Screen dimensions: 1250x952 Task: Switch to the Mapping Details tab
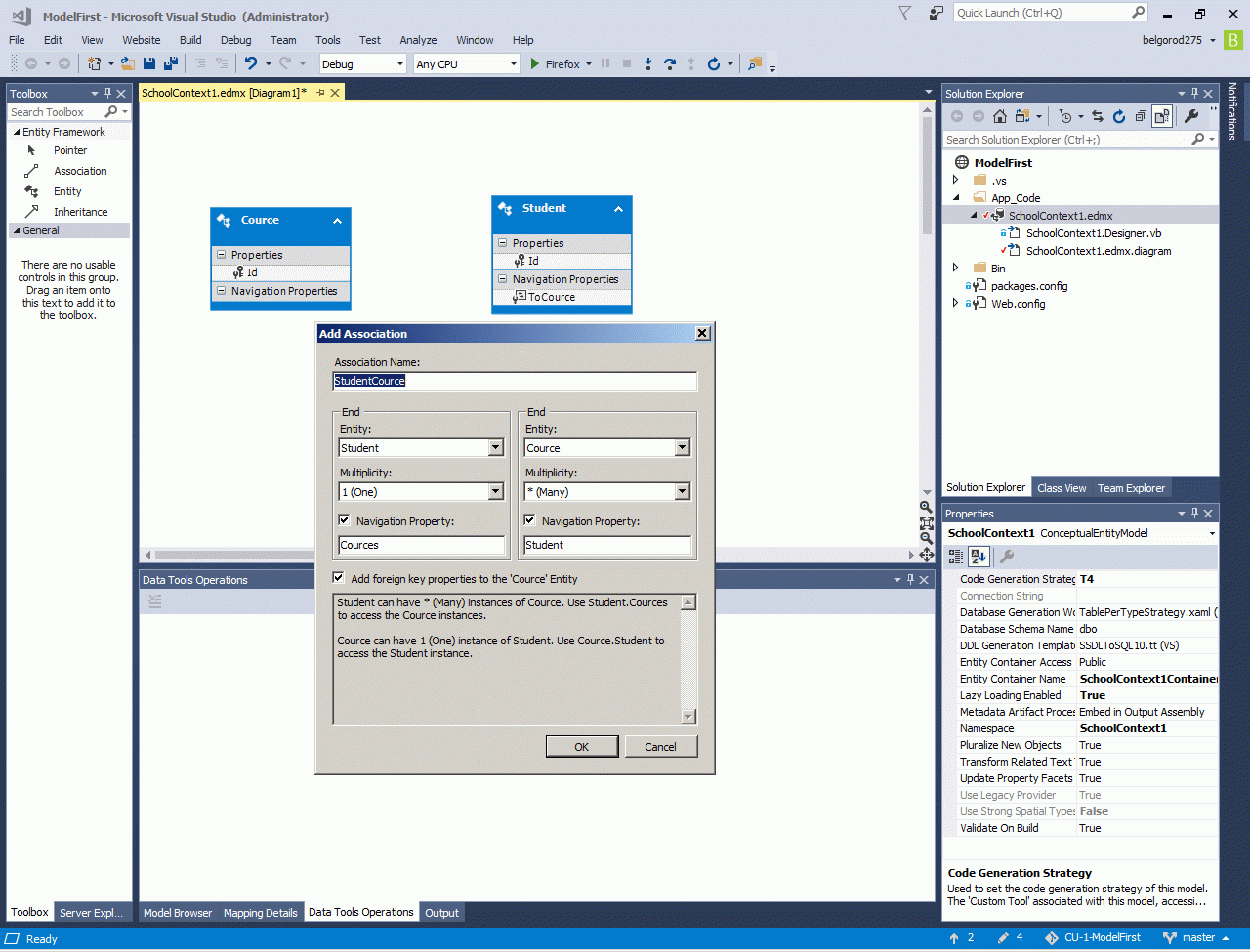pyautogui.click(x=261, y=913)
